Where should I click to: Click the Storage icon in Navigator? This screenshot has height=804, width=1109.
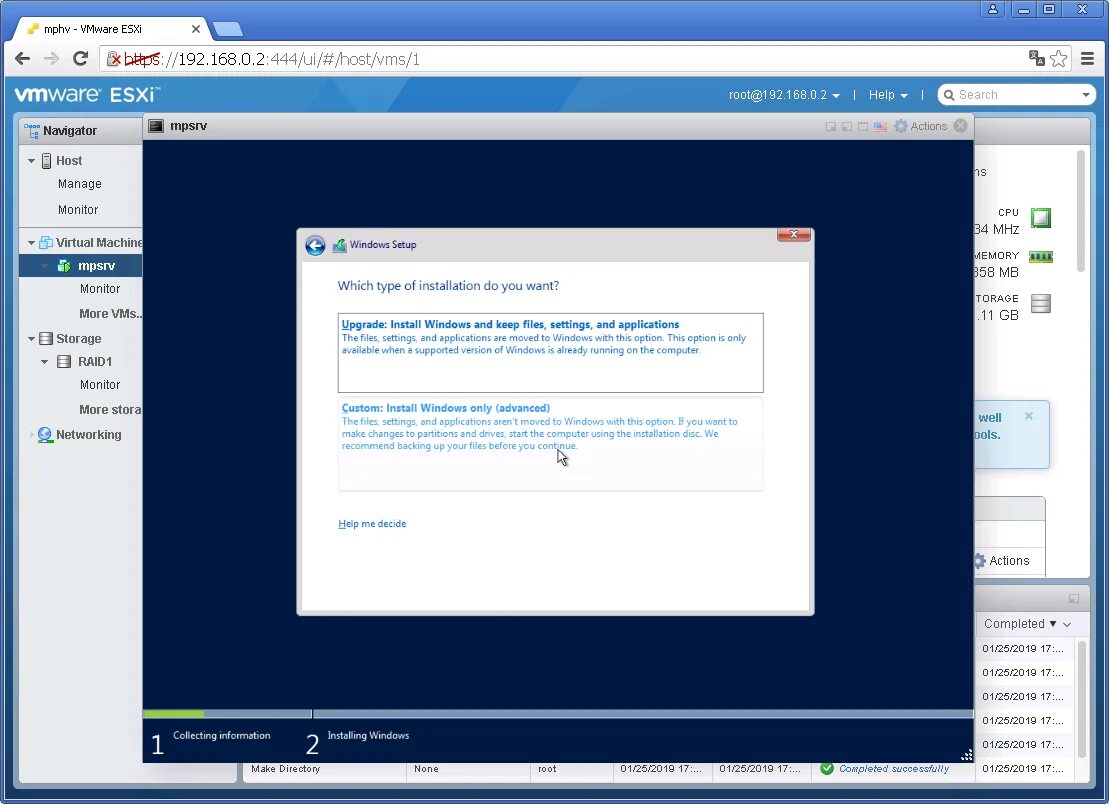pos(46,339)
